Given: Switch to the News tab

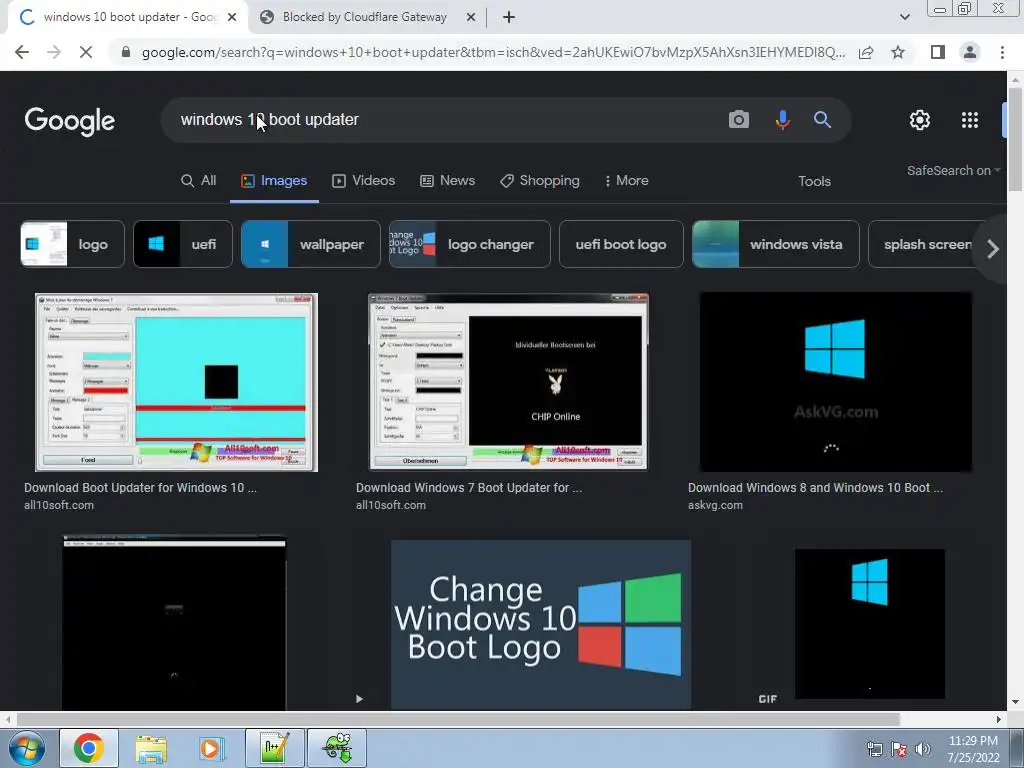Looking at the screenshot, I should click(447, 181).
